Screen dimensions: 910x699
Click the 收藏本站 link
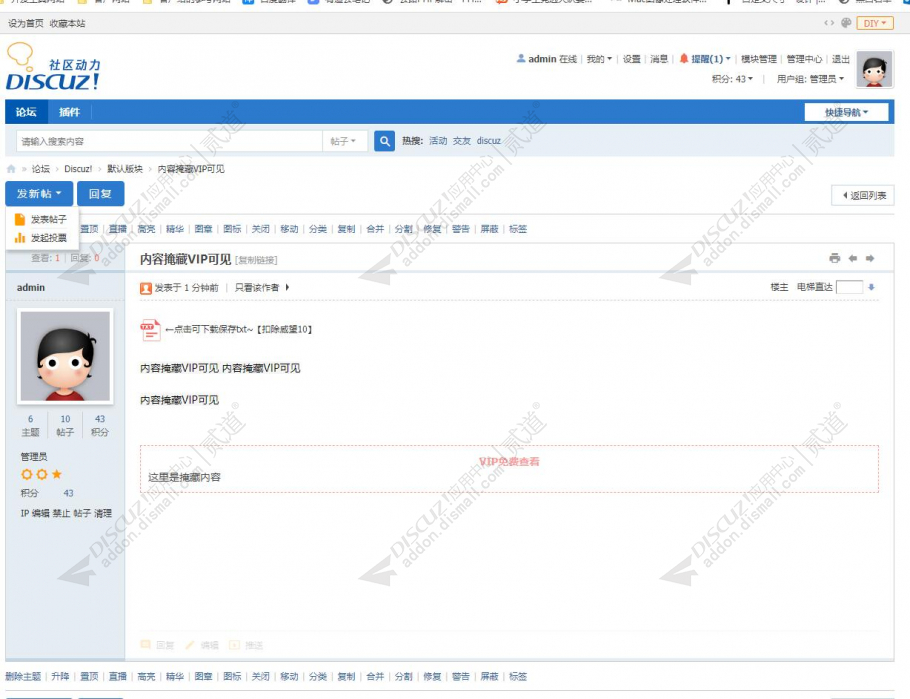(x=67, y=24)
